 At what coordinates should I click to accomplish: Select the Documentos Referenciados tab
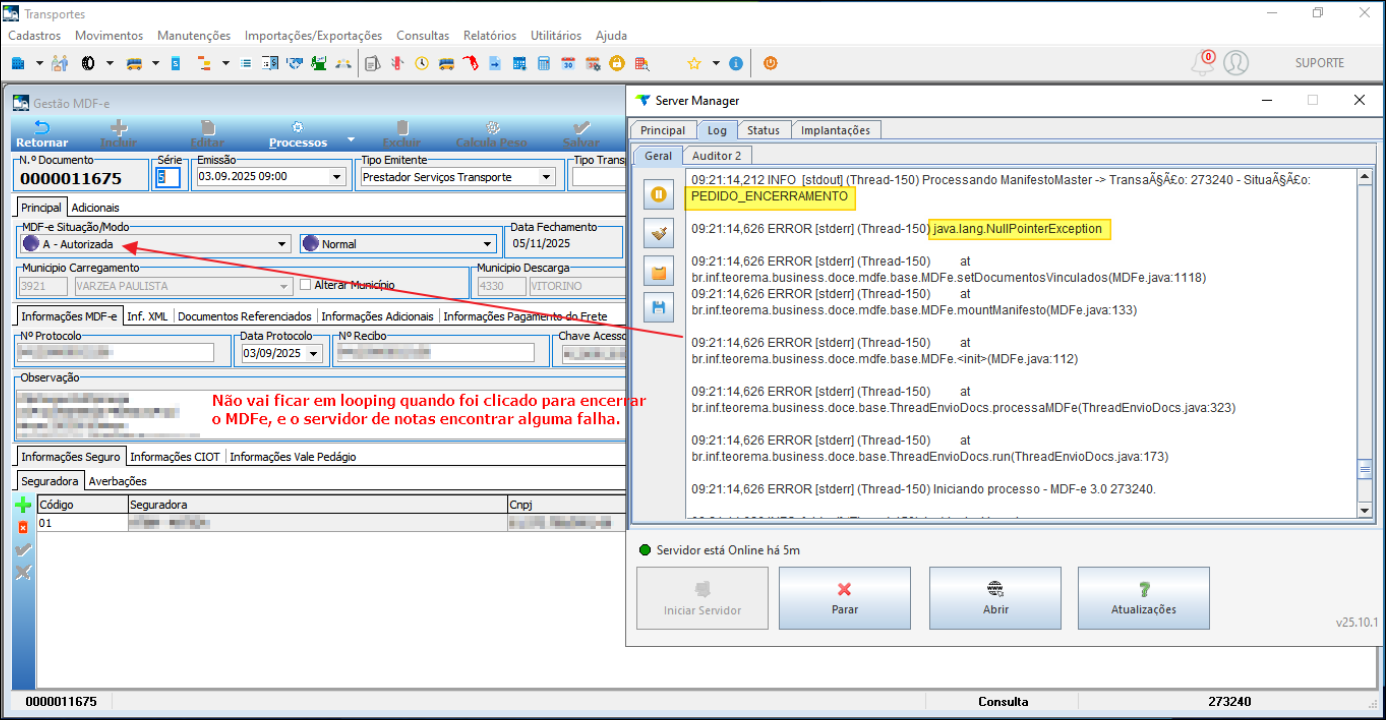click(x=245, y=316)
